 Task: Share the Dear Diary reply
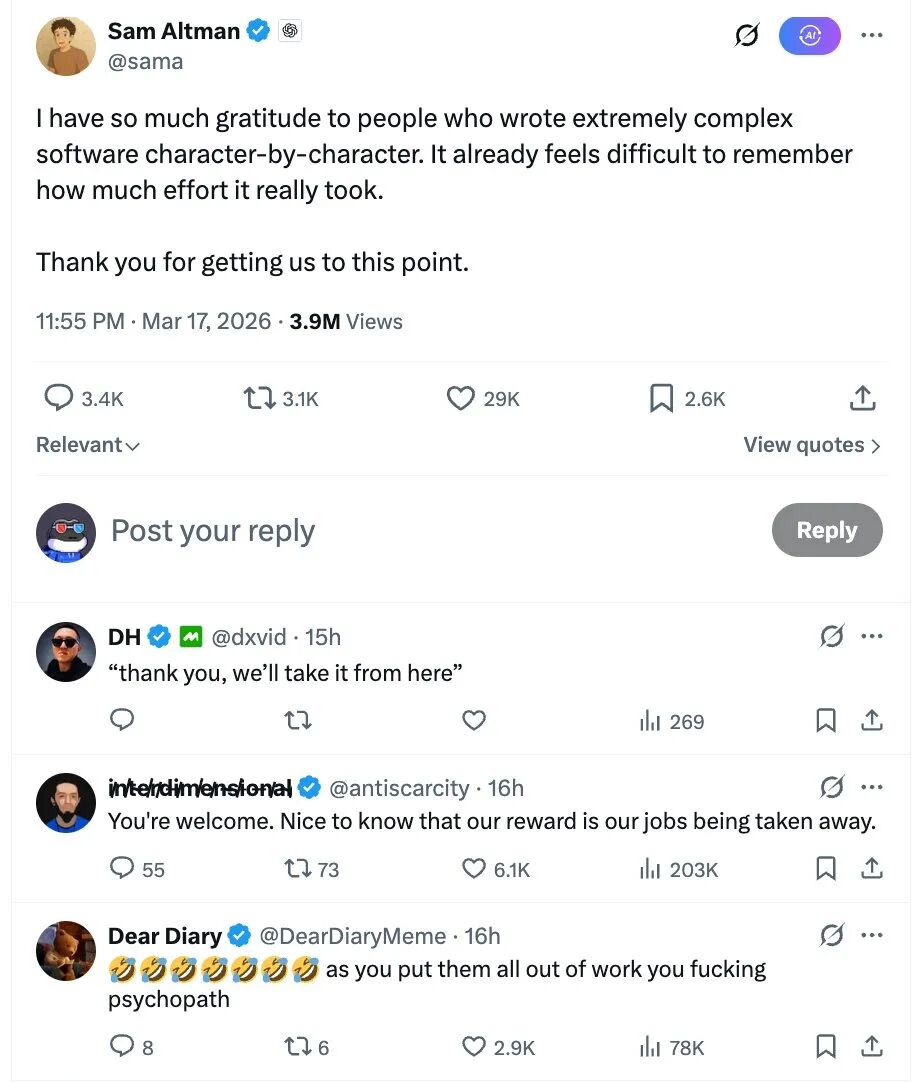(x=871, y=1047)
